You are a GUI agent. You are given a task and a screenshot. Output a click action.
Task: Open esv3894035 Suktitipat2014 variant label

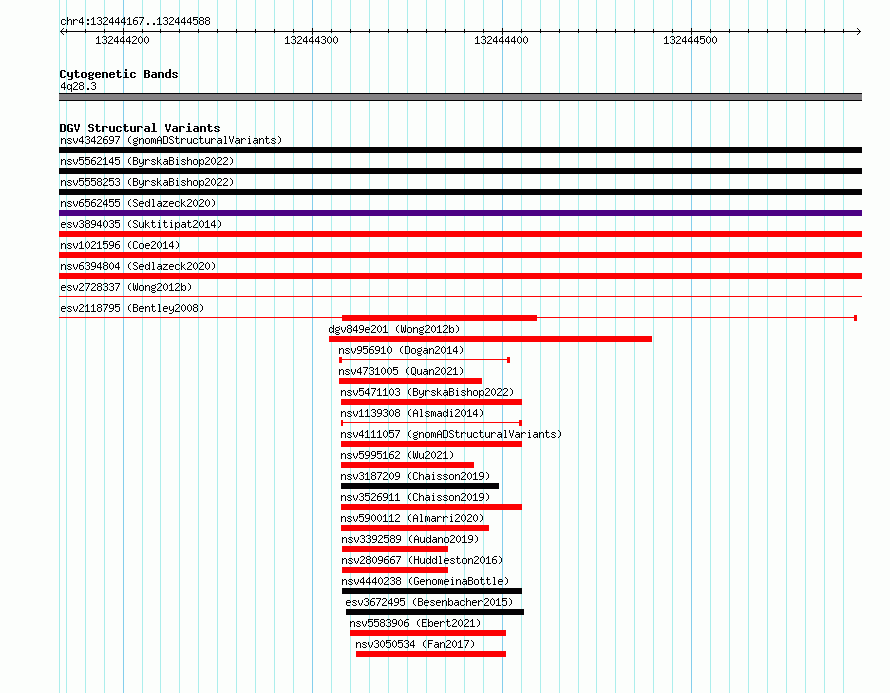tap(141, 224)
